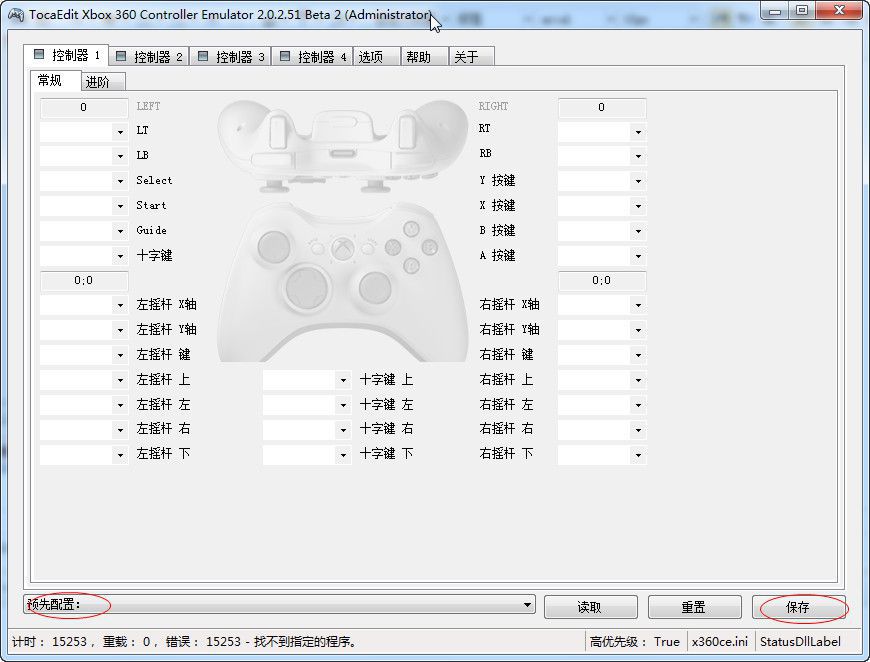Open the 十字键 右 dropdown

(x=307, y=430)
